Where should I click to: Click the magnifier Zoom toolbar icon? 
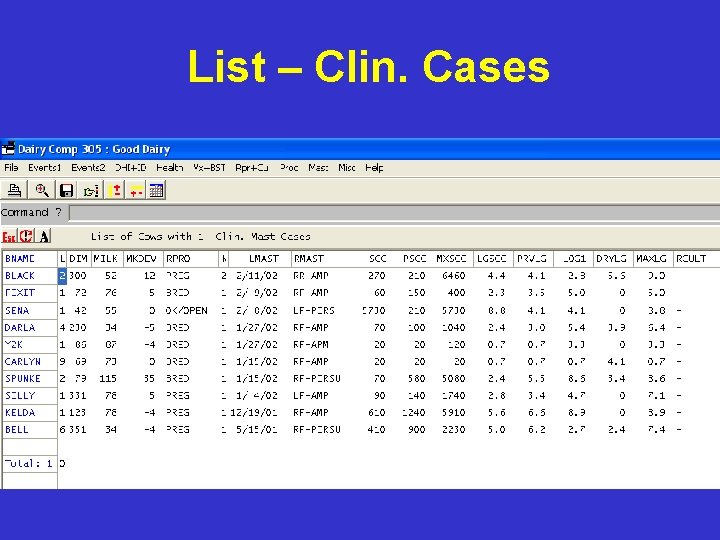(x=42, y=190)
